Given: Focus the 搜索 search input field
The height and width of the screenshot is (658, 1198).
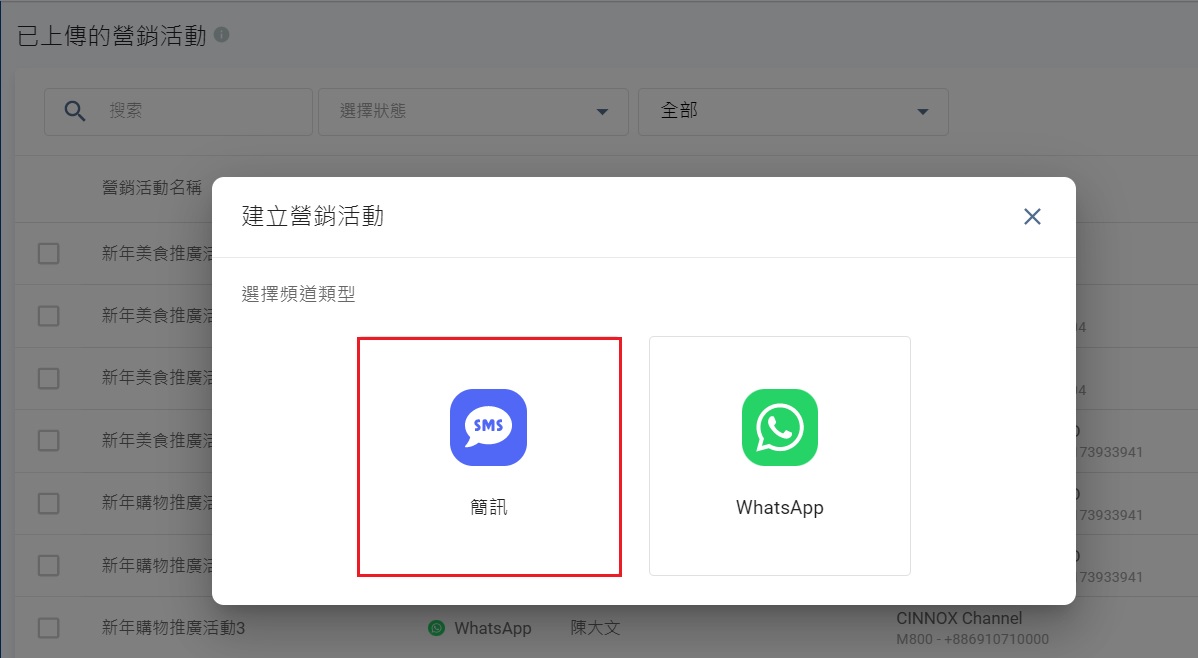Looking at the screenshot, I should coord(178,112).
